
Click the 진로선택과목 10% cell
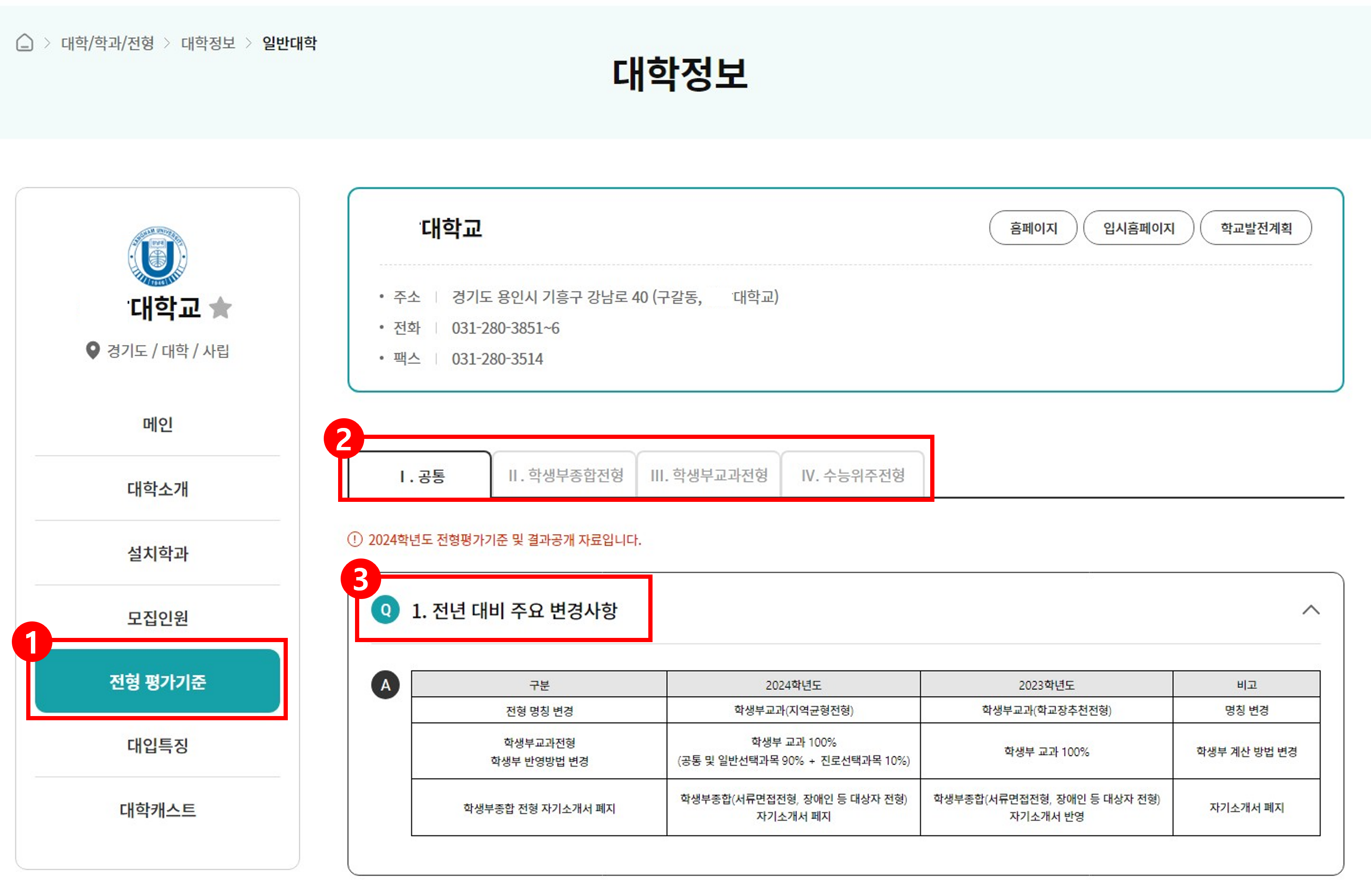click(793, 752)
